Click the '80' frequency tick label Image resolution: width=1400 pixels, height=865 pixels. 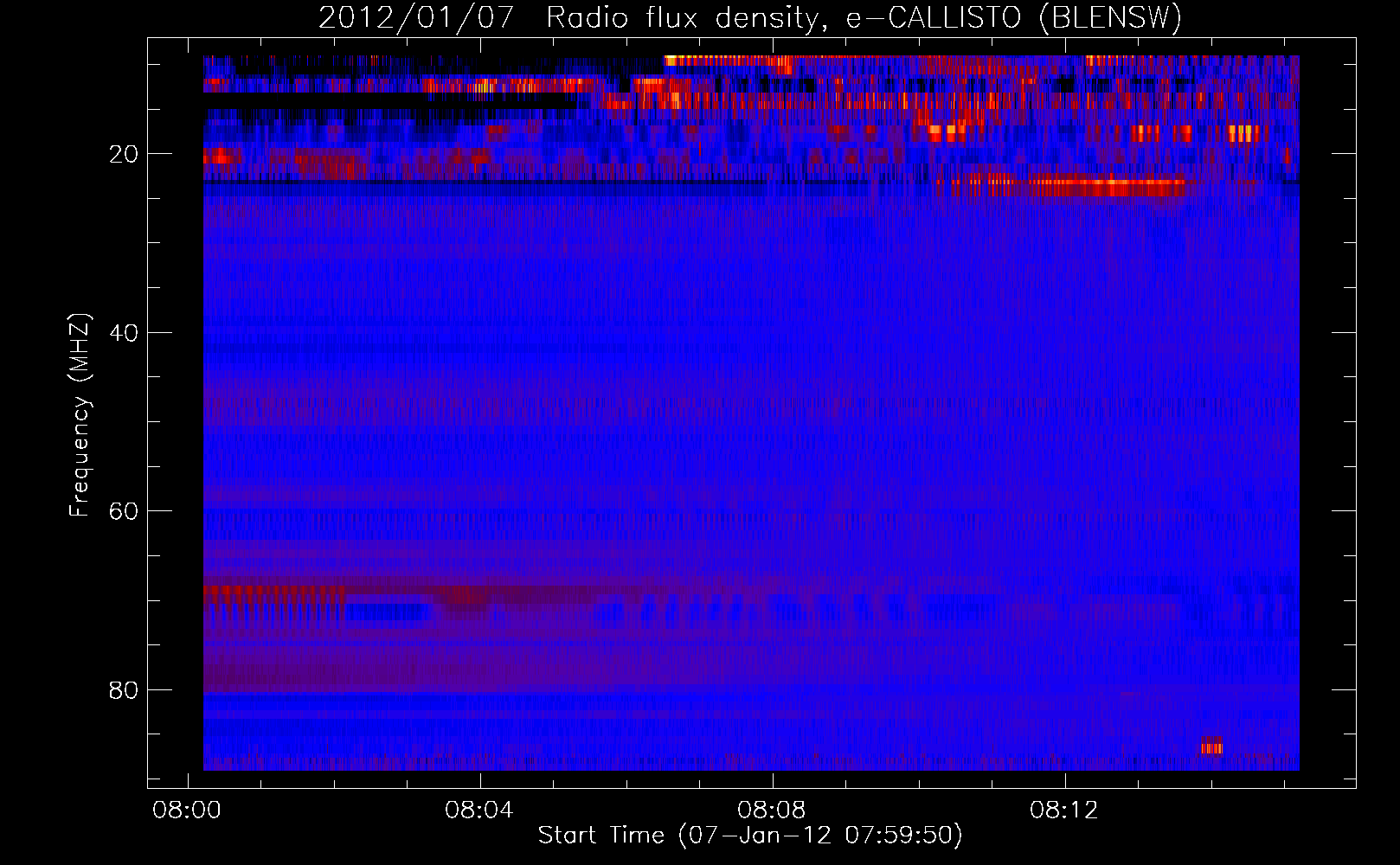click(125, 690)
